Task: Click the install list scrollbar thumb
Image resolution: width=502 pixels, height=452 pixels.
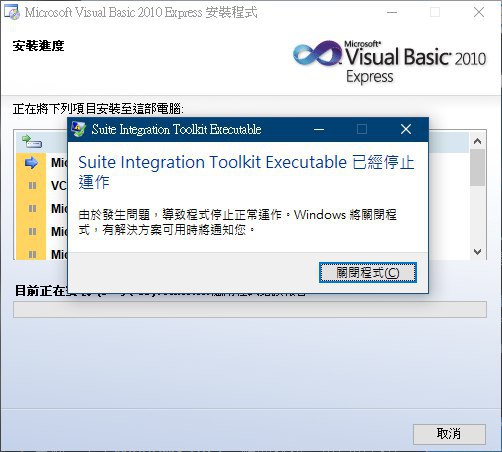Action: 477,167
